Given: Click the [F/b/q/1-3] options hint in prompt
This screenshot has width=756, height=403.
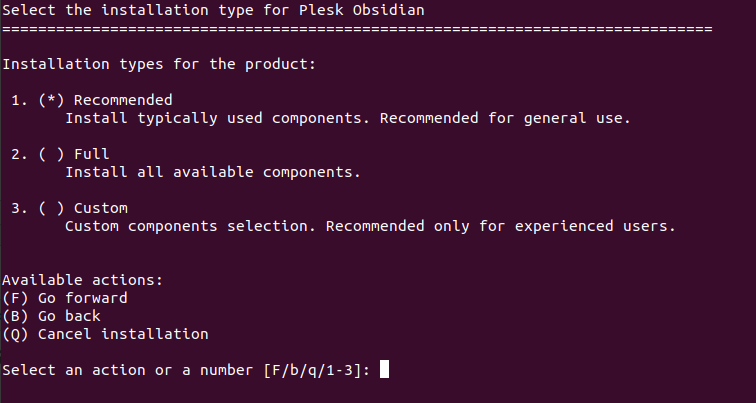Looking at the screenshot, I should click(317, 370).
